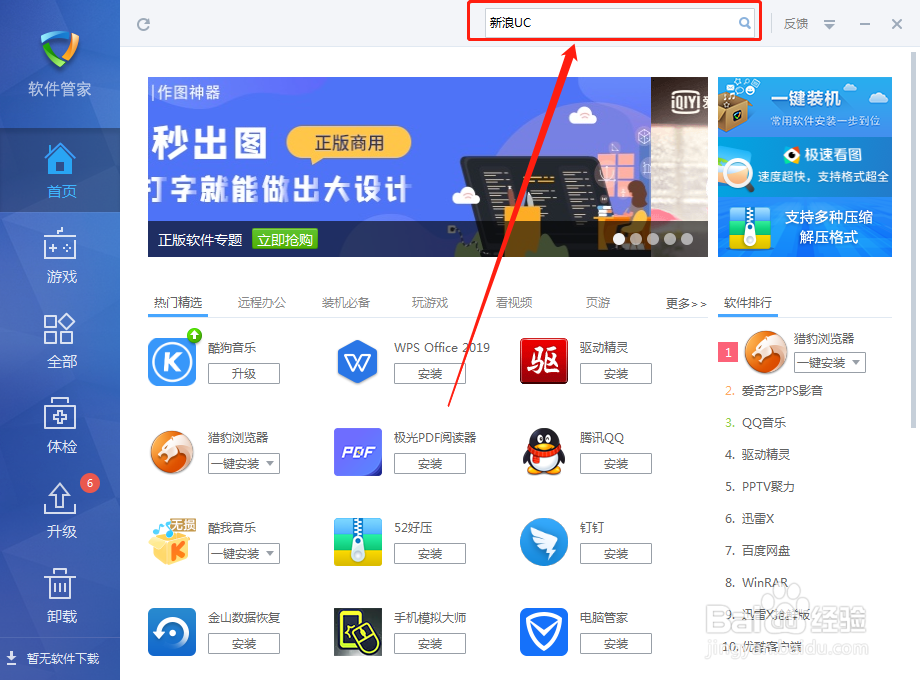Open the 升级 panel with 6 updates
920x680 pixels.
pos(60,510)
